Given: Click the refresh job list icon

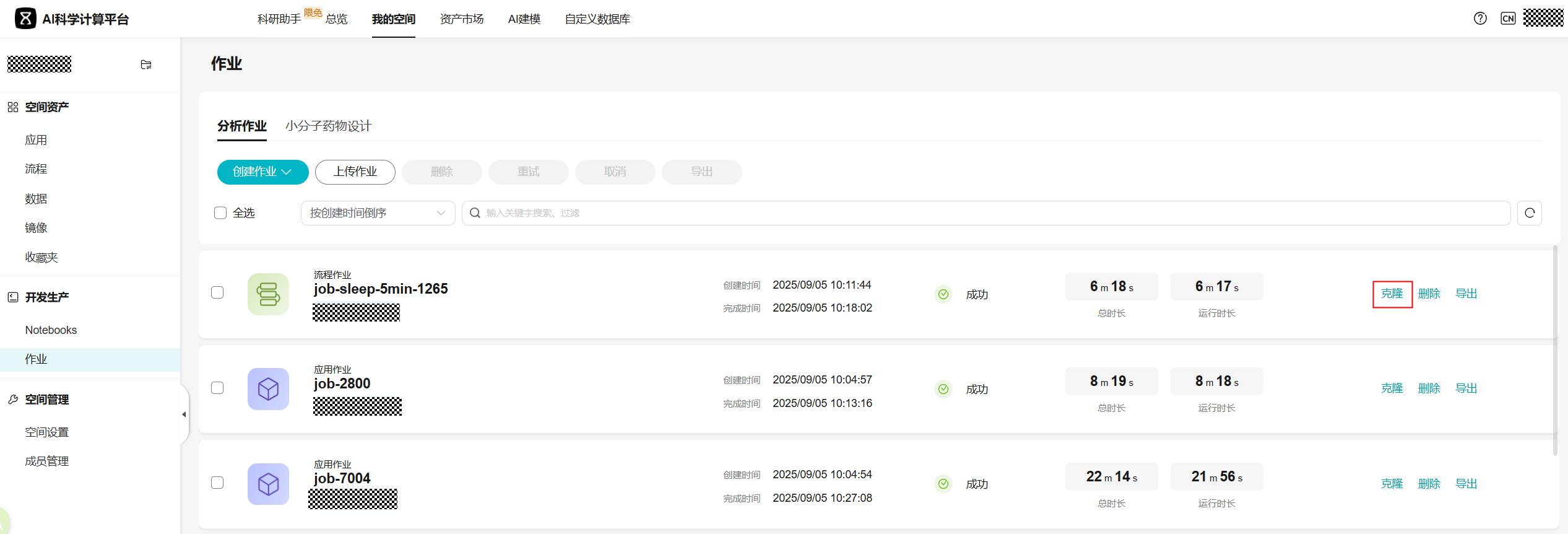Looking at the screenshot, I should [1530, 213].
